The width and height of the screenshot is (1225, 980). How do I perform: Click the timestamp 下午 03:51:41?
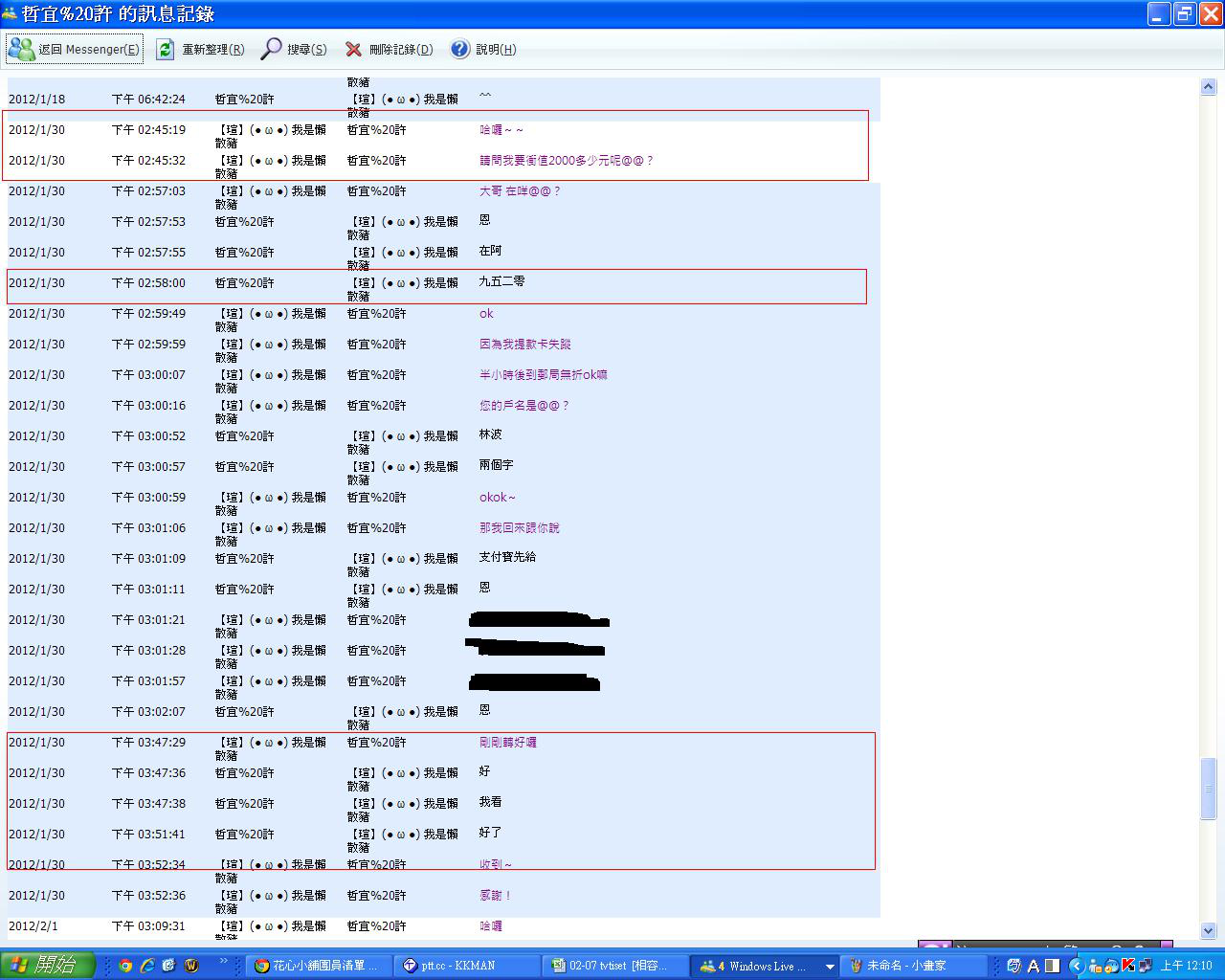[148, 835]
